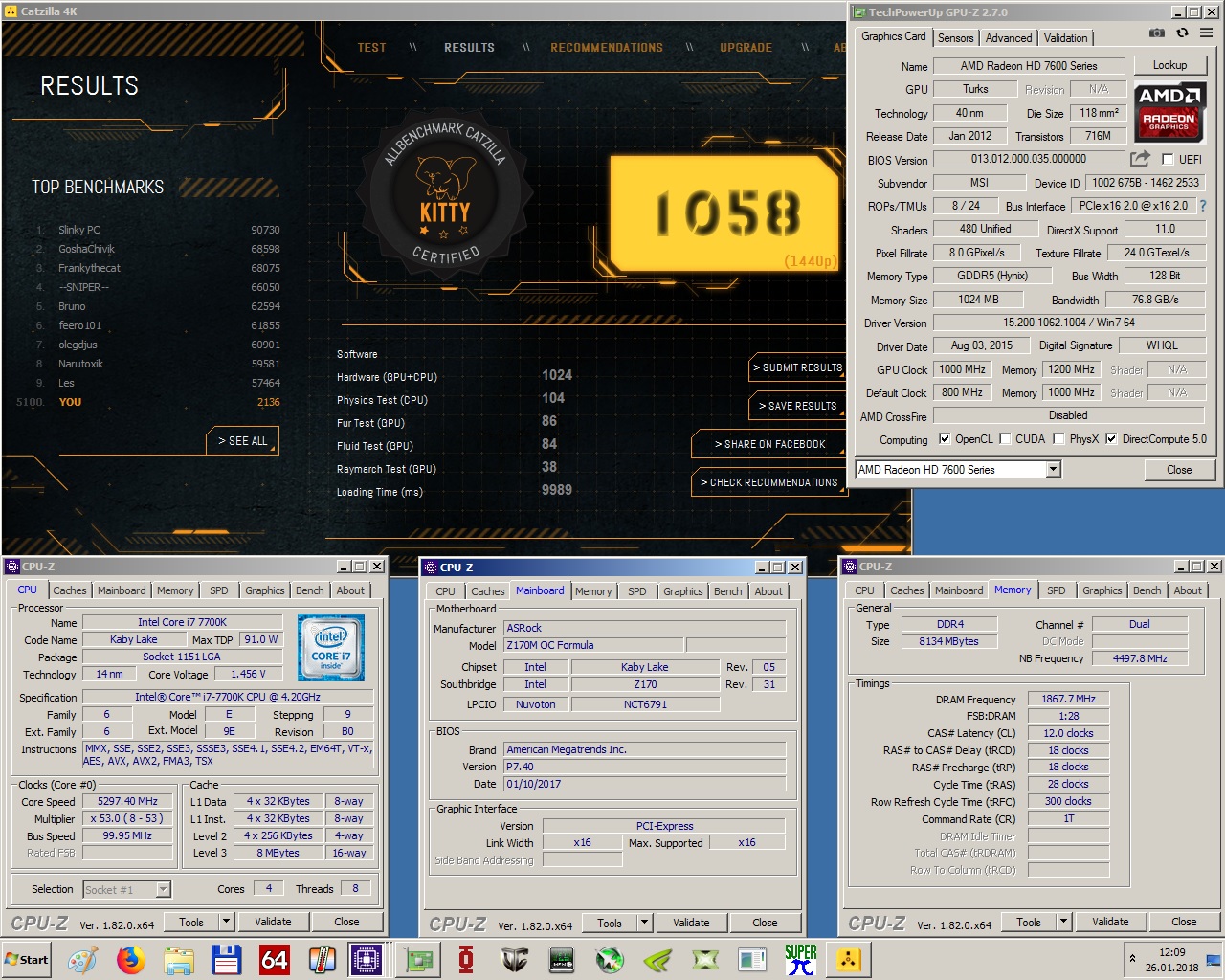
Task: Click the Lookup button in GPU-Z
Action: (x=1169, y=65)
